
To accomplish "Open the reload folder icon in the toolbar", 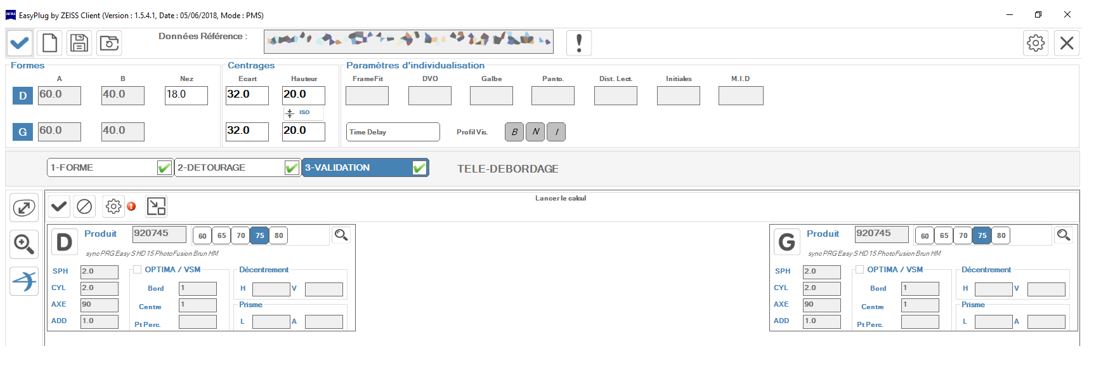I will [109, 43].
